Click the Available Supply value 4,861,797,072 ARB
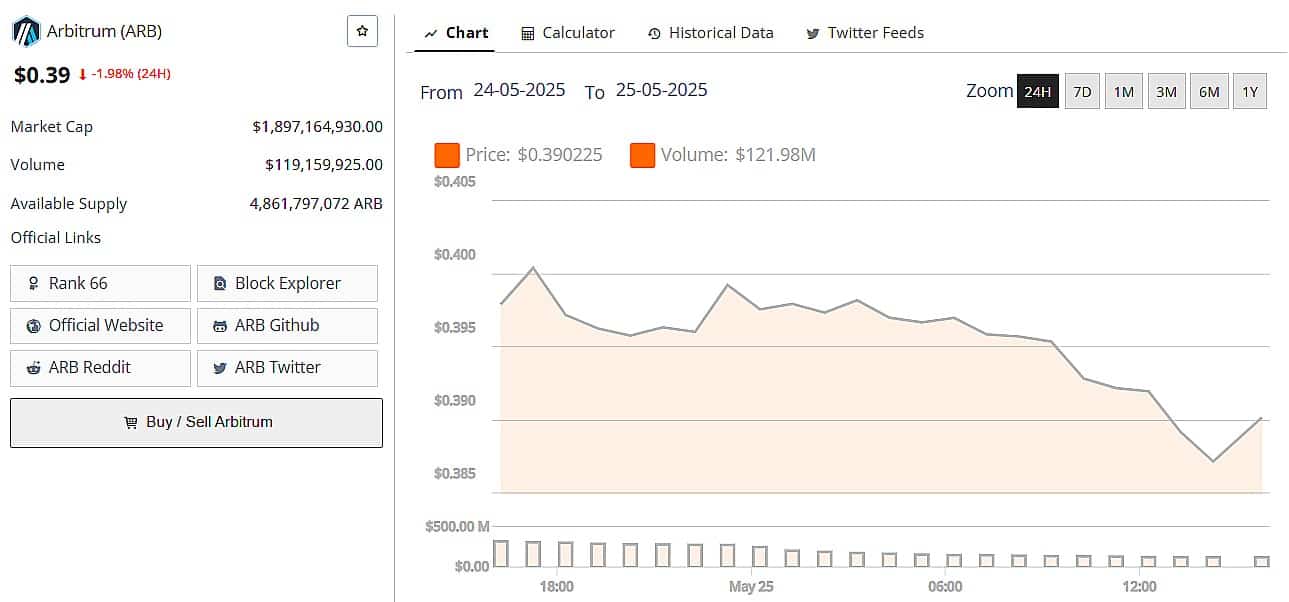Screen dimensions: 1289x602 tap(316, 204)
